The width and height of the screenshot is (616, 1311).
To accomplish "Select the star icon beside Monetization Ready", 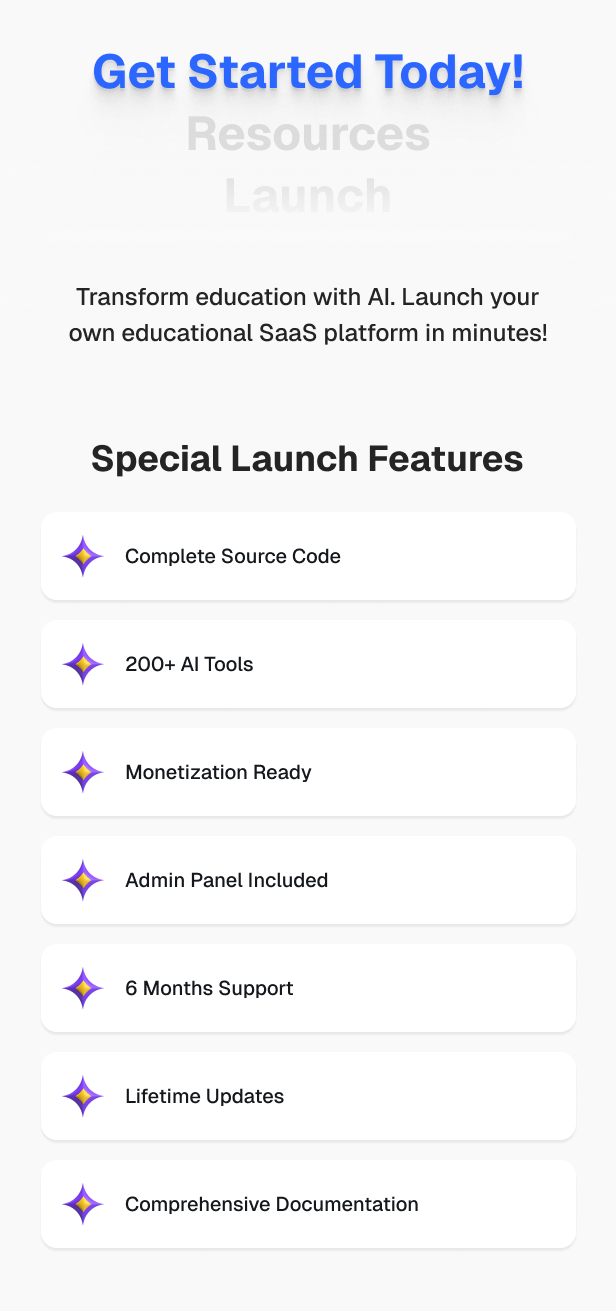I will [x=83, y=772].
